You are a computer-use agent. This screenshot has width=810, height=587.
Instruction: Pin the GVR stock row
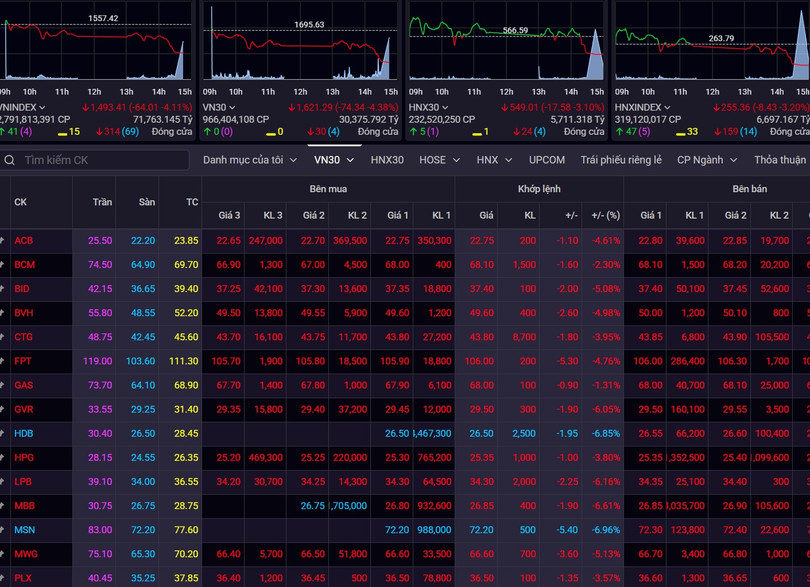(3, 409)
